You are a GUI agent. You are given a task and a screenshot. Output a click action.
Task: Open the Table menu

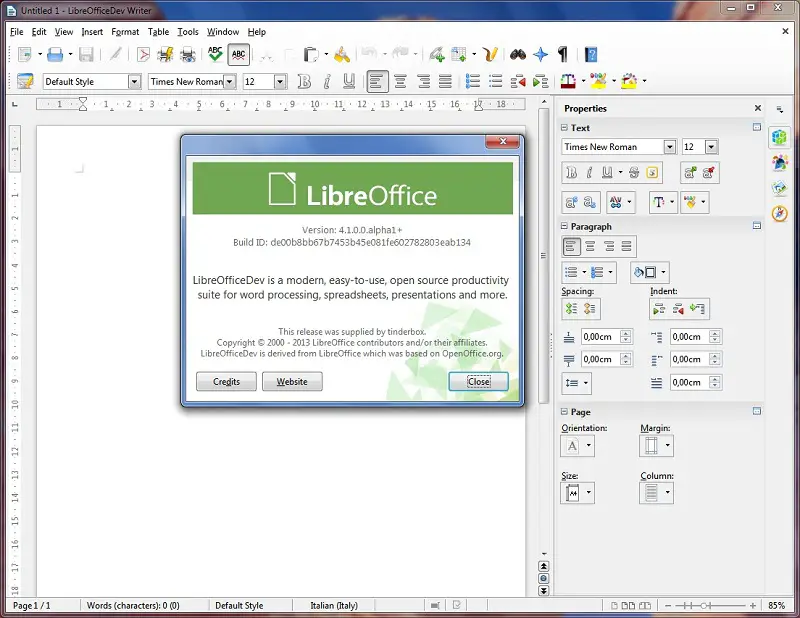158,32
